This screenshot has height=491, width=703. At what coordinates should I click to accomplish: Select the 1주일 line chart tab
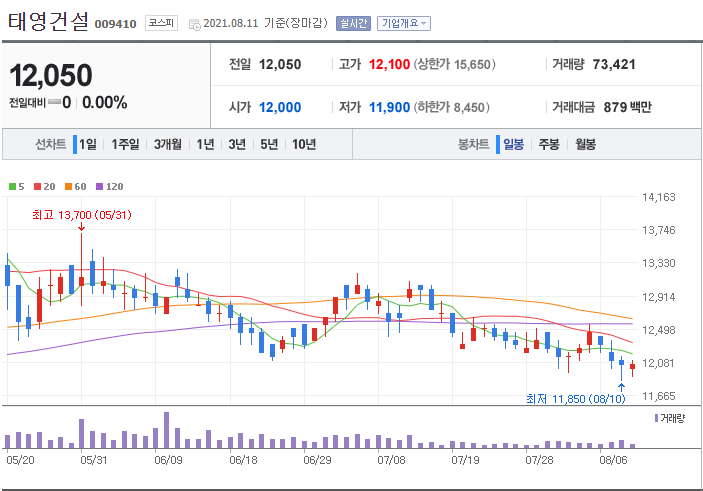tap(125, 144)
